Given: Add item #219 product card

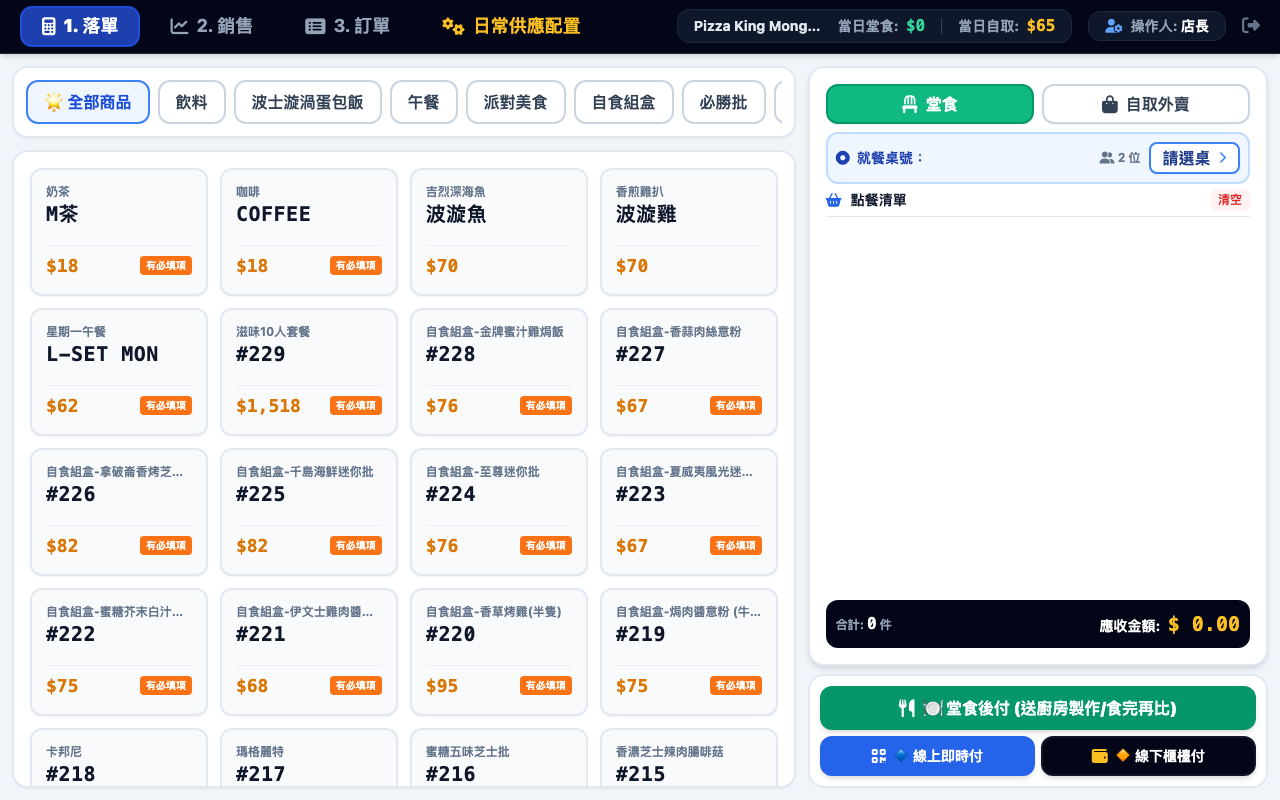Looking at the screenshot, I should (689, 652).
